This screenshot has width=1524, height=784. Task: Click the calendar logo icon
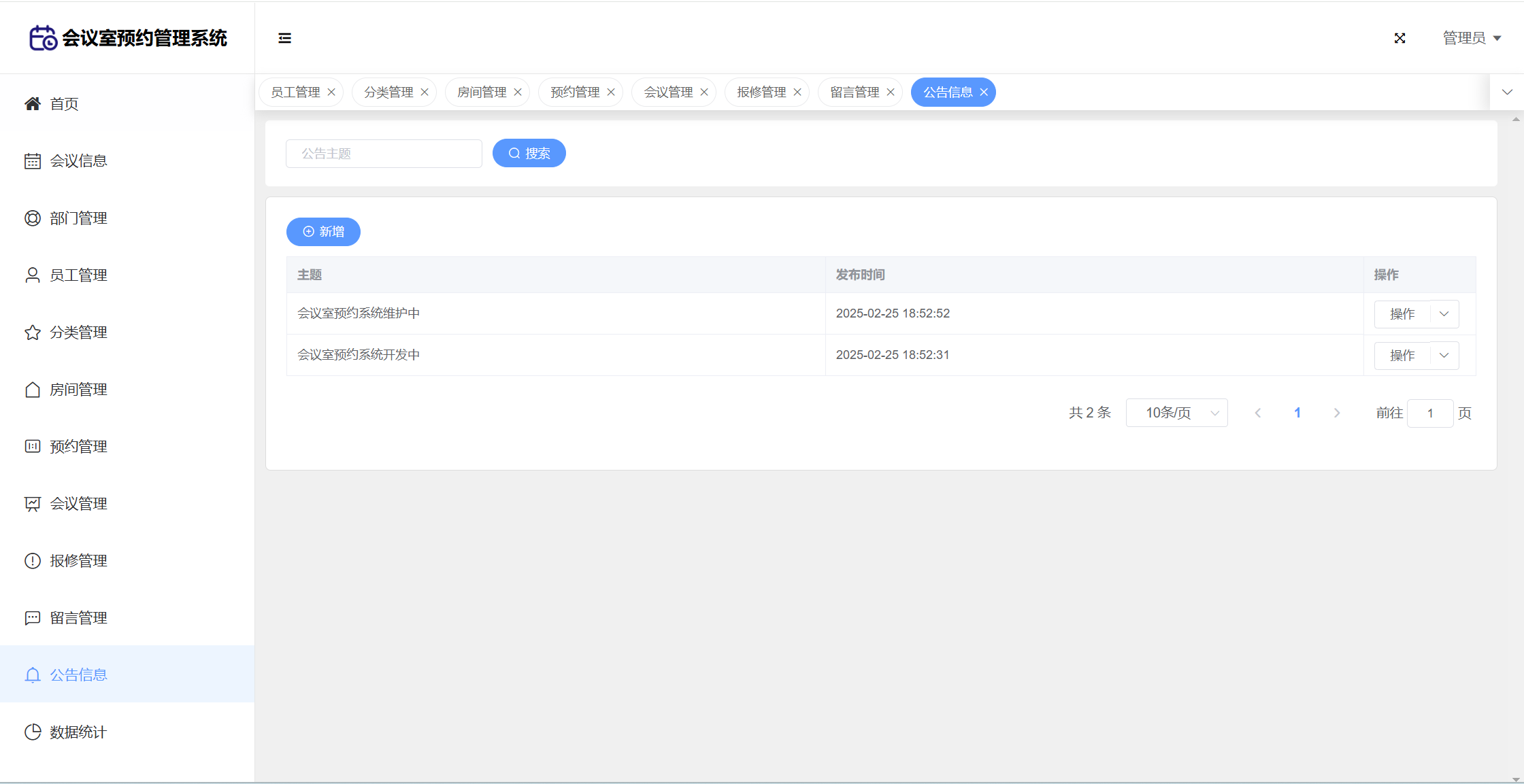tap(43, 38)
